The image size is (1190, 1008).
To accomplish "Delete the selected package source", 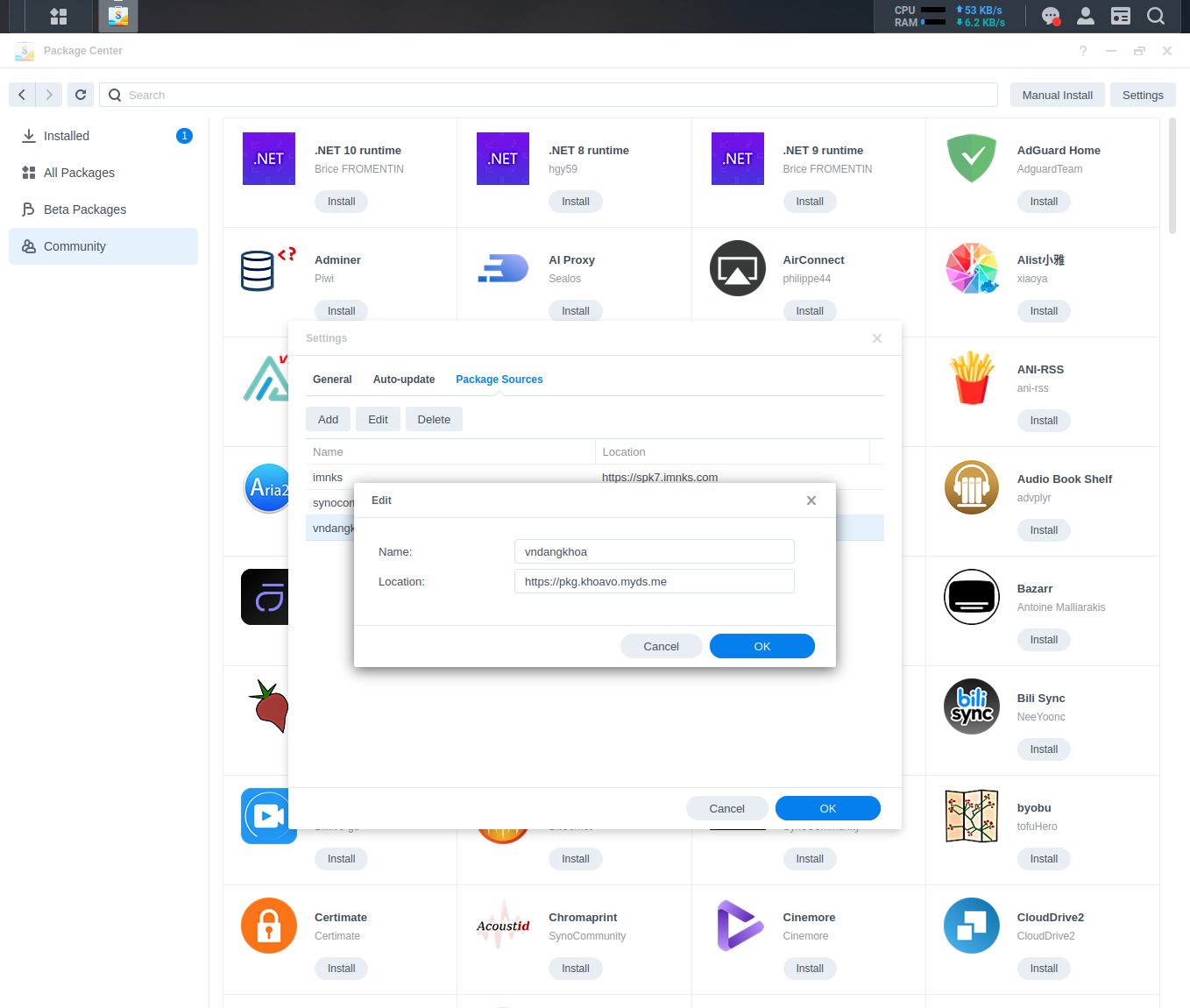I will 434,419.
